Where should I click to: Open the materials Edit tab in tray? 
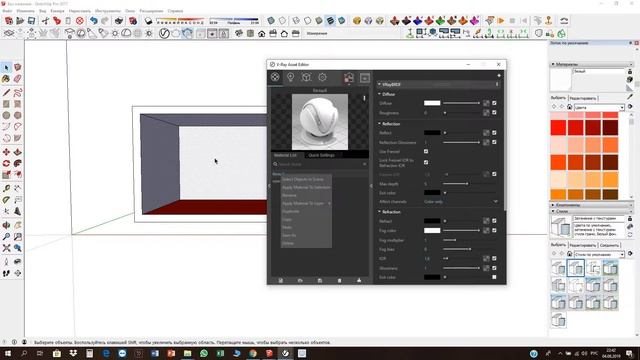[x=583, y=98]
